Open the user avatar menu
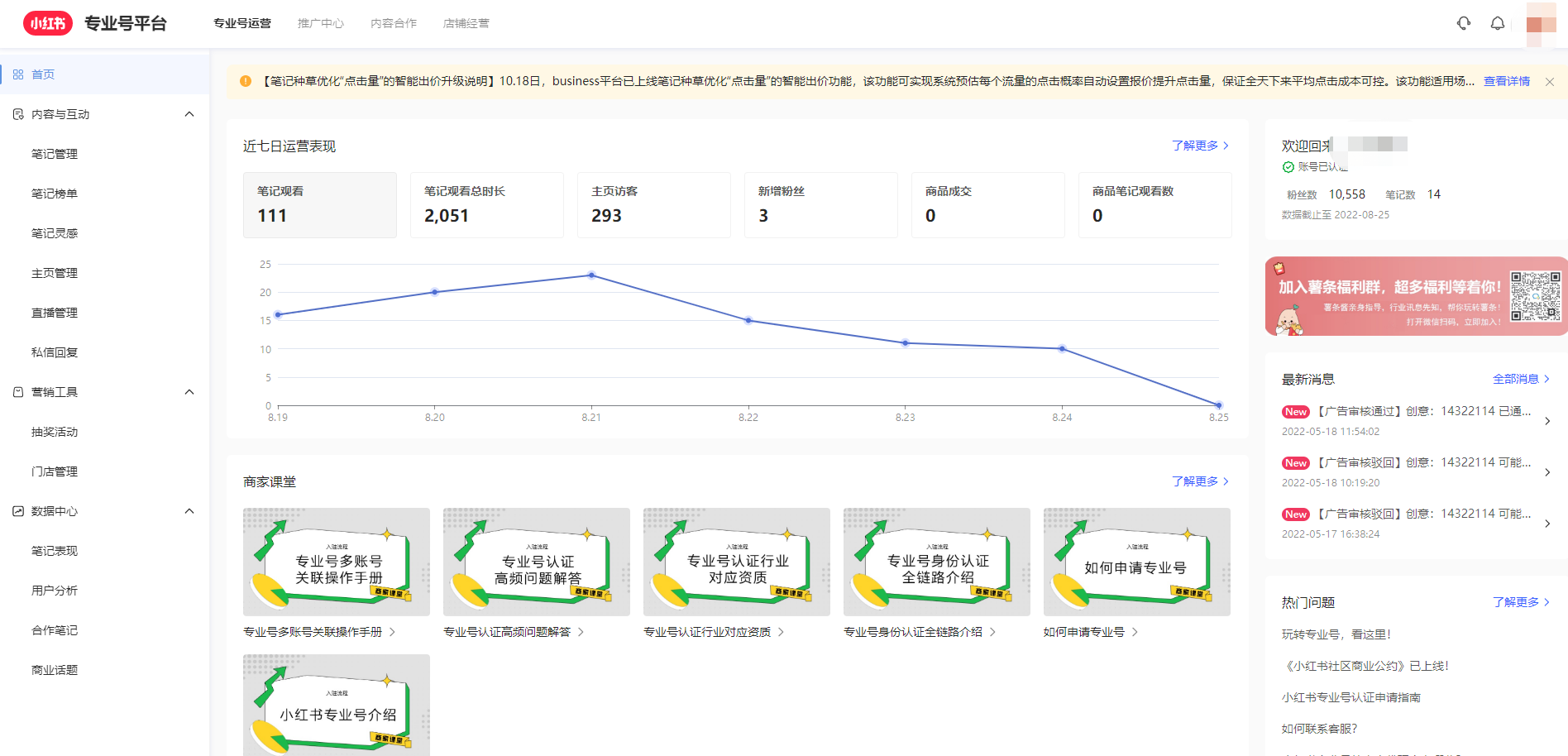 (x=1542, y=24)
